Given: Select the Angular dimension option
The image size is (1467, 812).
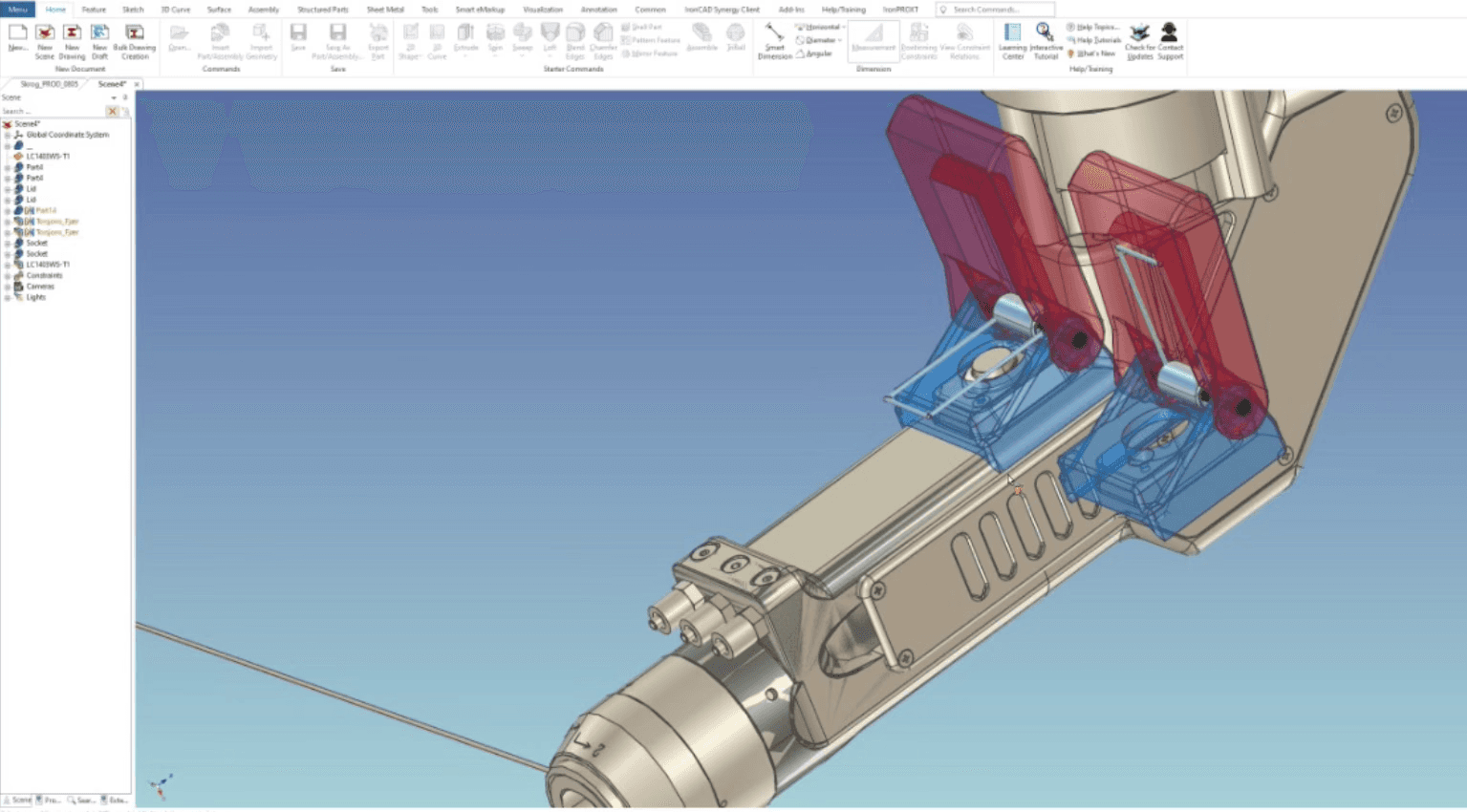Looking at the screenshot, I should (813, 53).
